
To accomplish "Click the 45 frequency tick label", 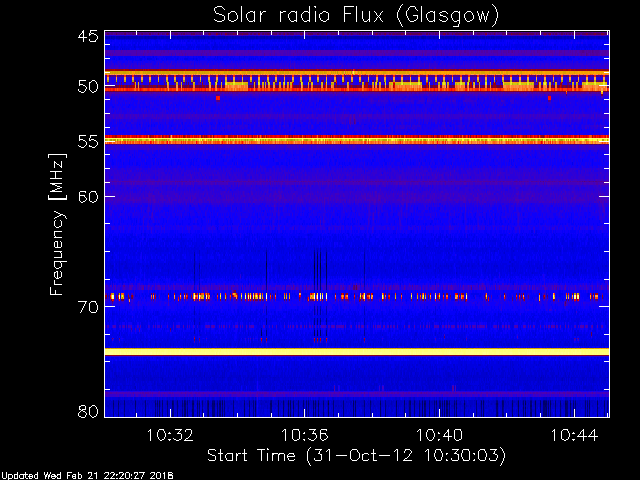I will 88,36.
